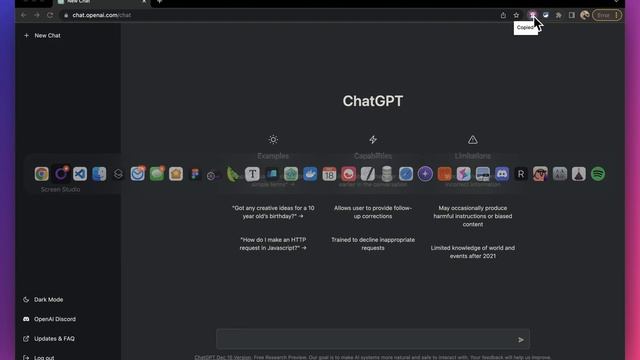Viewport: 640px width, 360px height.
Task: Switch to the database cylinder app icon
Action: tap(387, 174)
